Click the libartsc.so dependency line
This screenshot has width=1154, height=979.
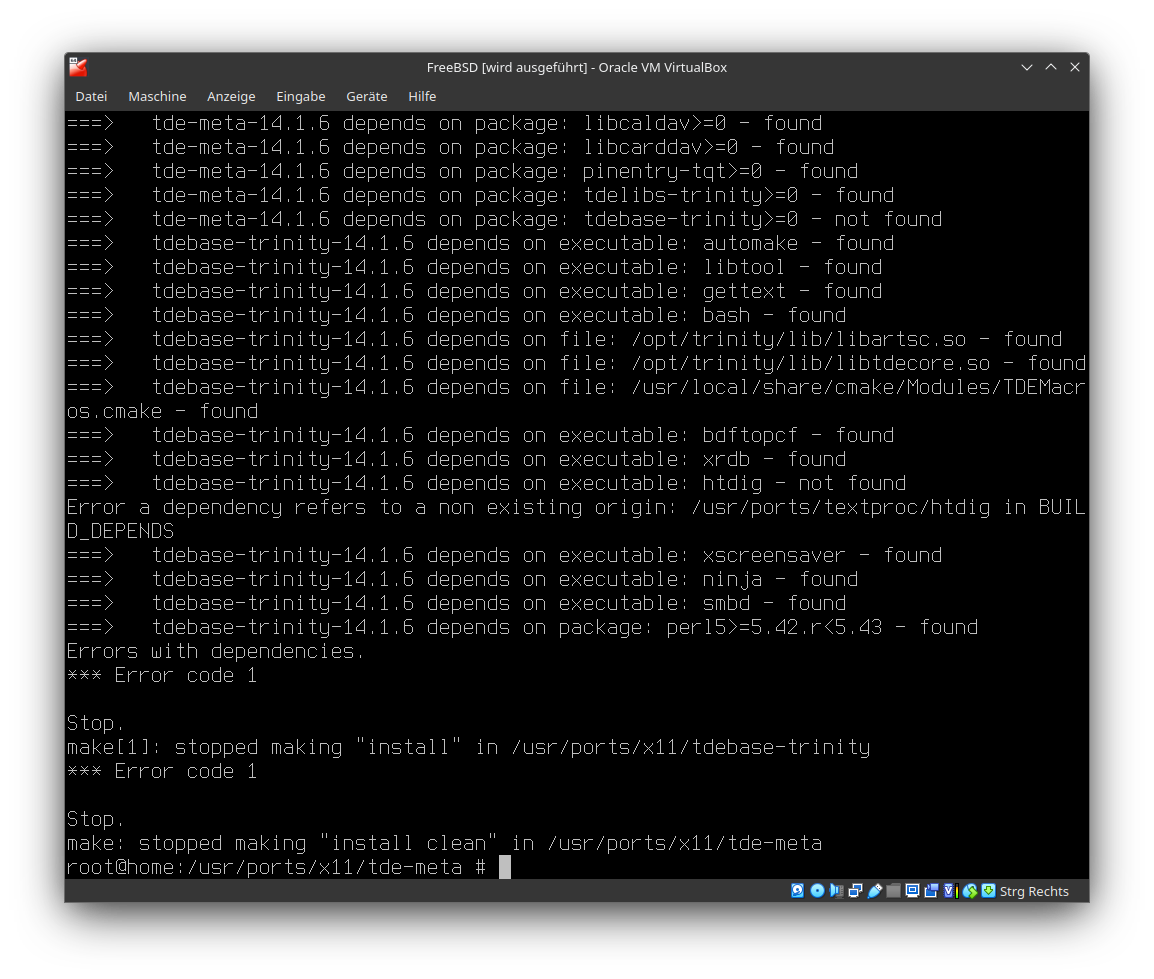coord(564,339)
